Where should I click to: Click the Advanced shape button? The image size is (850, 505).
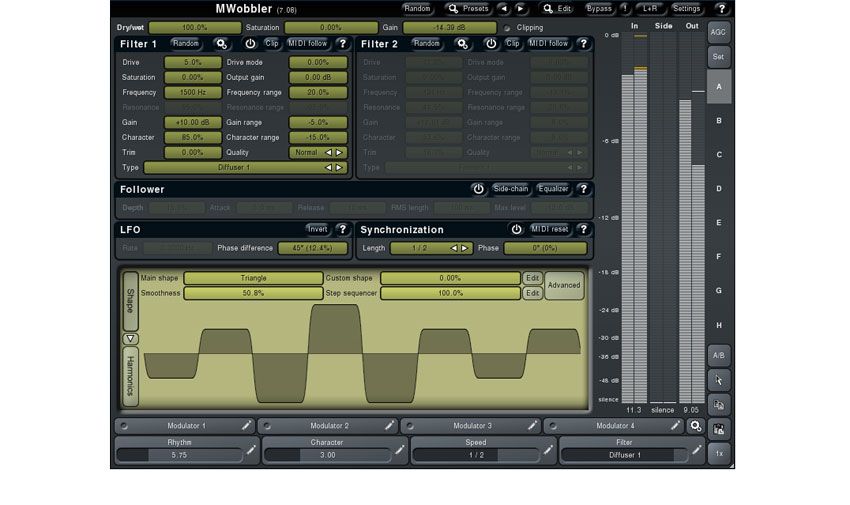click(564, 286)
